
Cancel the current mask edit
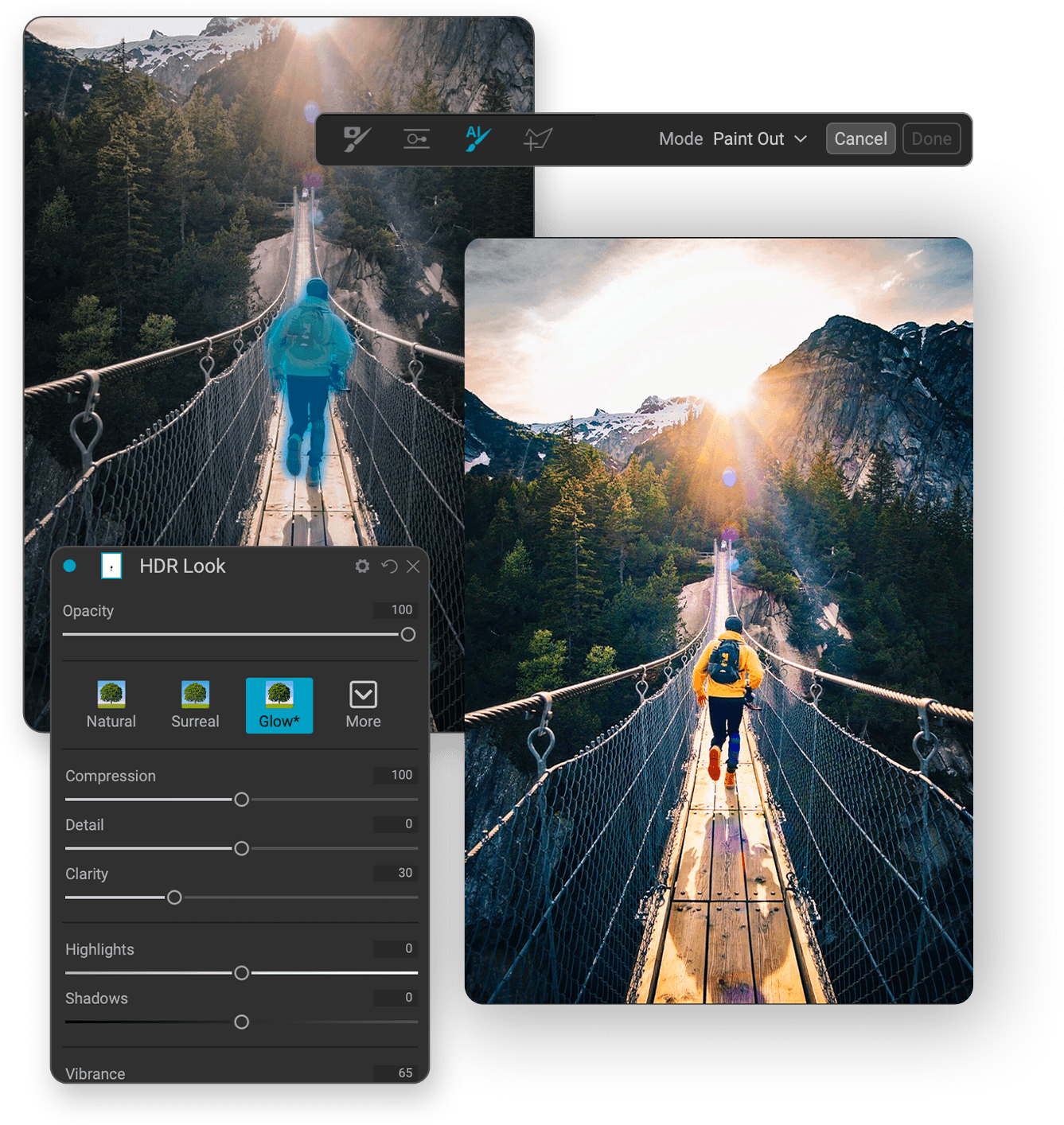pyautogui.click(x=860, y=138)
